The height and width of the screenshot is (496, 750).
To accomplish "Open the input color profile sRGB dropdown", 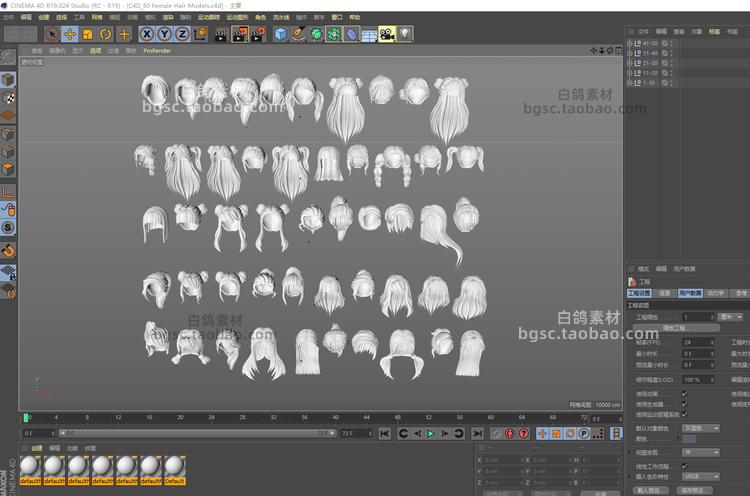I will (700, 477).
